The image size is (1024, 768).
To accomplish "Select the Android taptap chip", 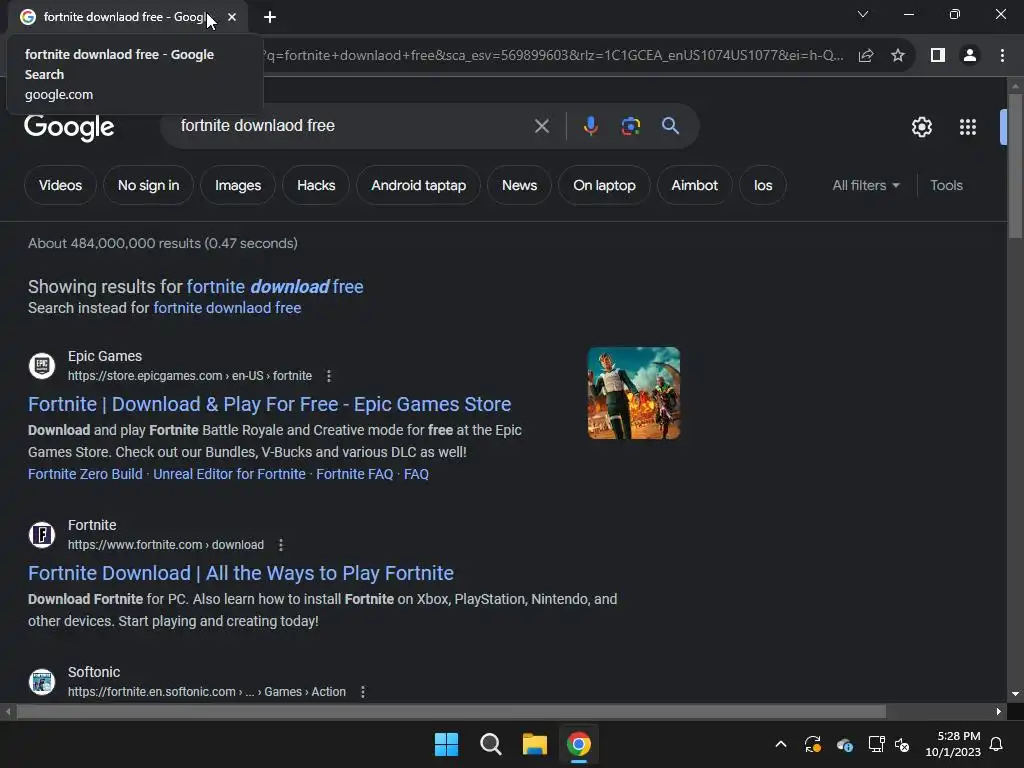I will [x=419, y=185].
